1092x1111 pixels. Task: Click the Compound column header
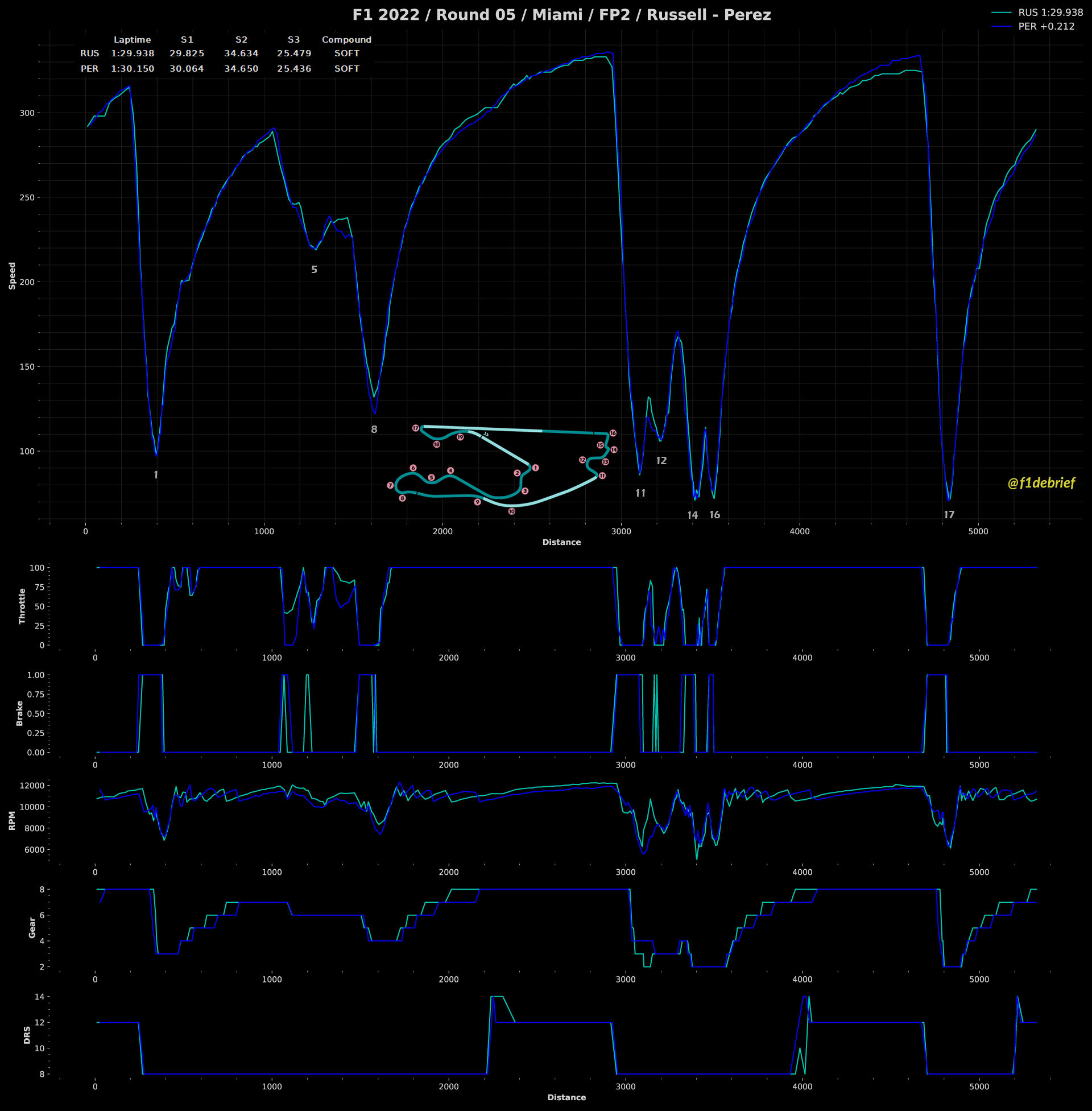click(346, 40)
